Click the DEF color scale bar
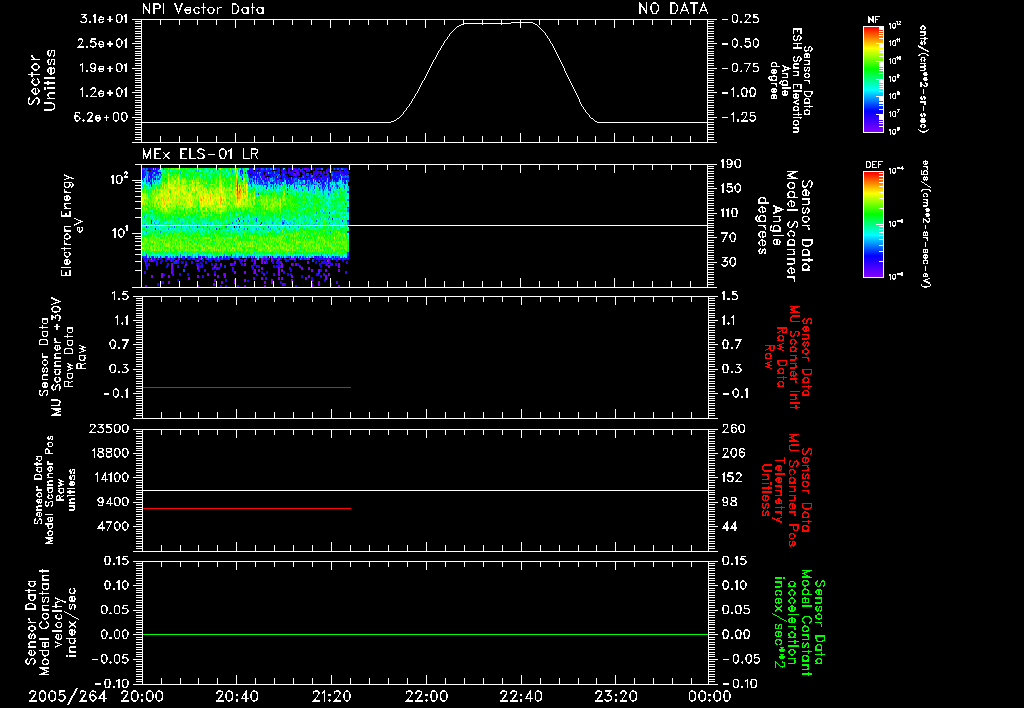This screenshot has width=1024, height=708. (874, 223)
